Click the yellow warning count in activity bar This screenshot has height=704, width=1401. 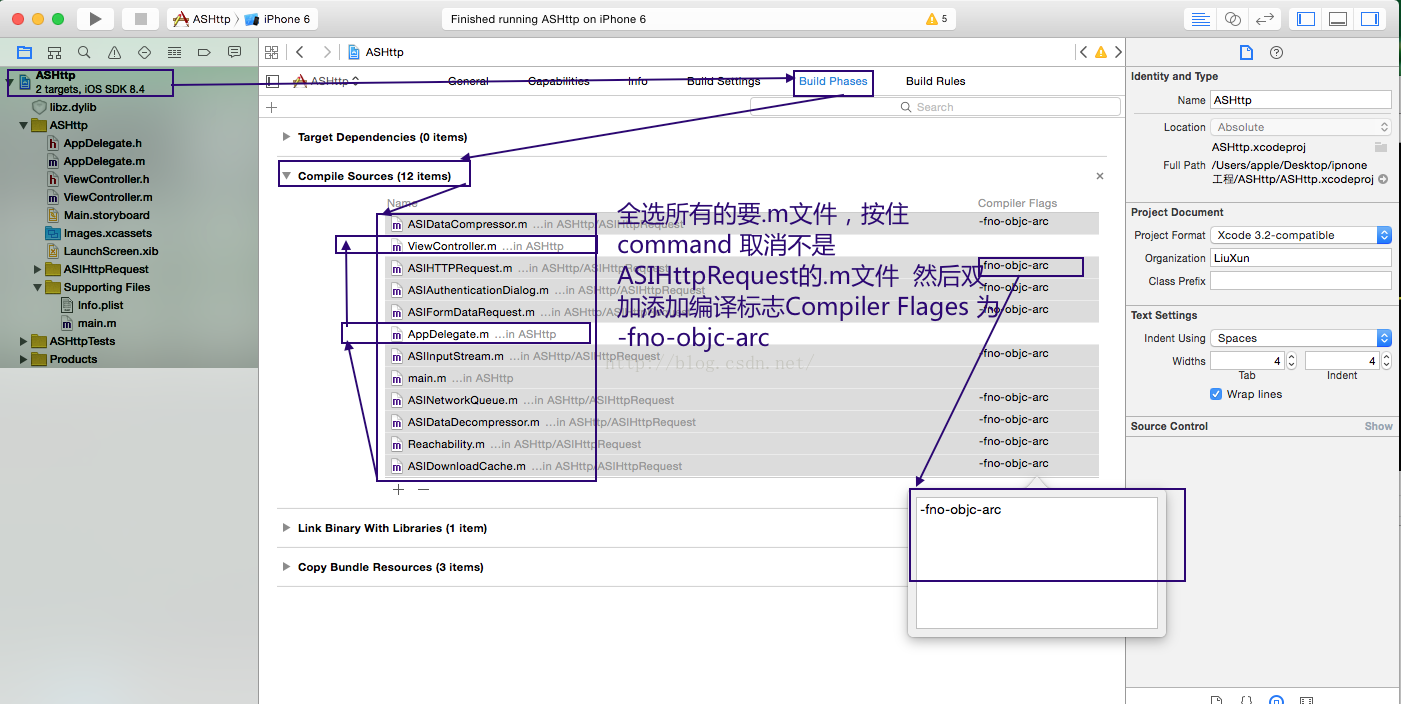pyautogui.click(x=937, y=19)
